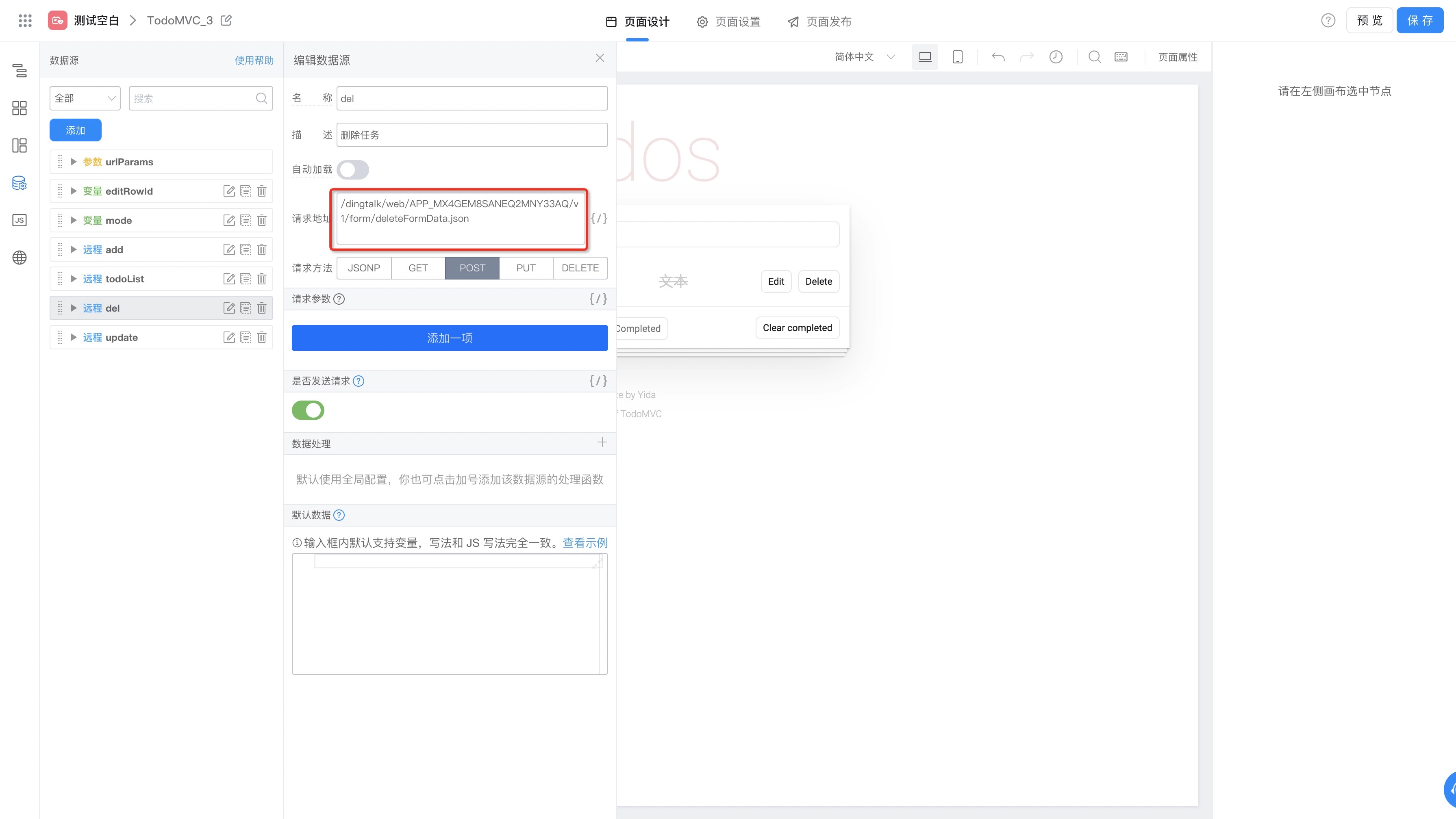Turn off the 是否发送请求 switch
Viewport: 1456px width, 819px height.
tap(308, 411)
